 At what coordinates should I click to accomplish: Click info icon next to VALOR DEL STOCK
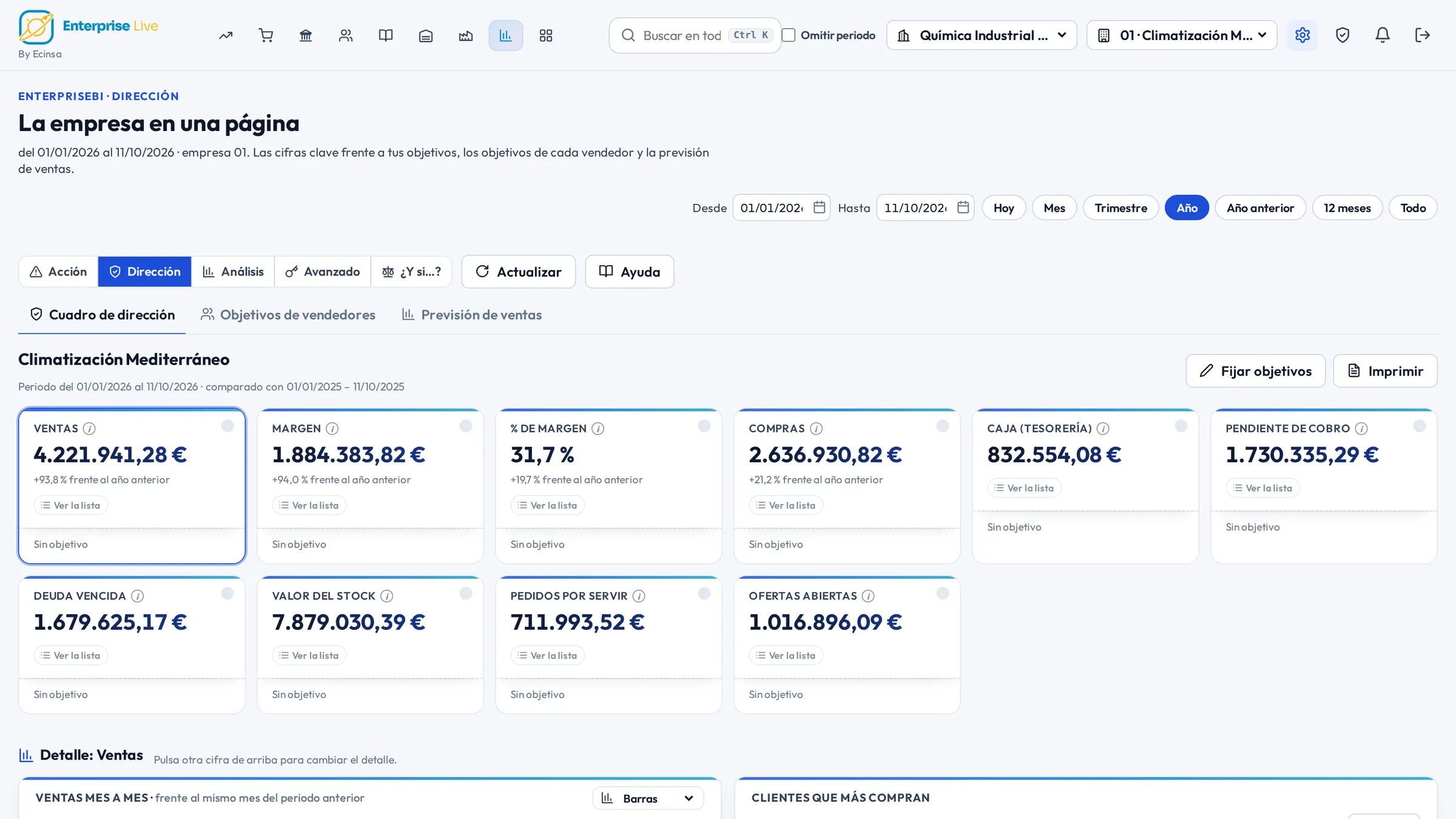click(x=386, y=596)
